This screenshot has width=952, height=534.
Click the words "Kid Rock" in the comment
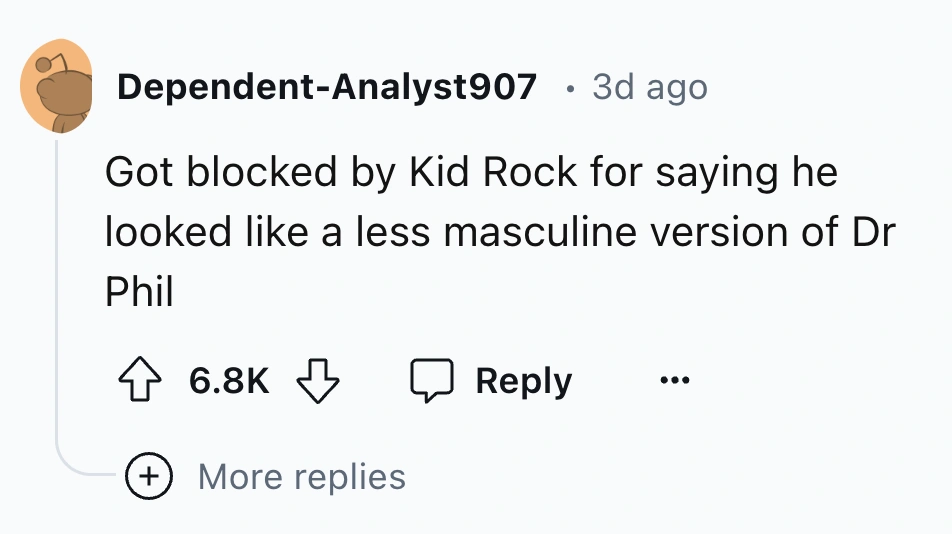tap(493, 173)
